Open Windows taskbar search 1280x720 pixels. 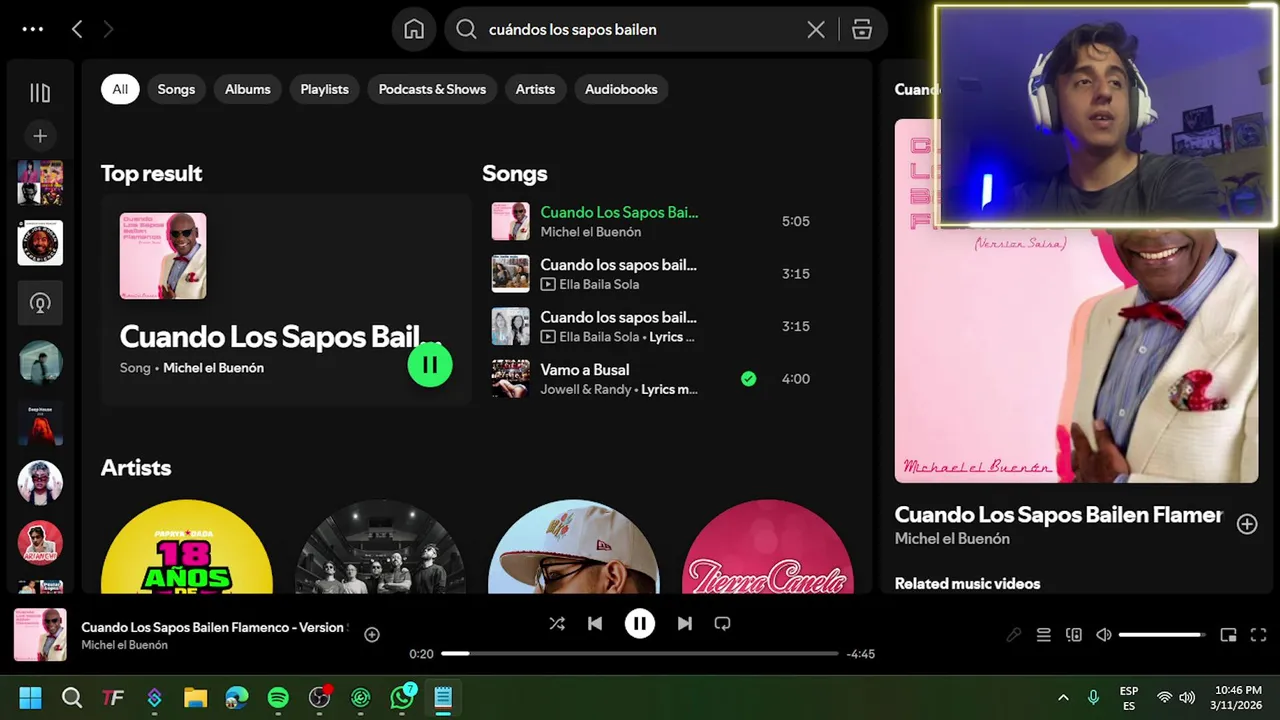coord(72,697)
